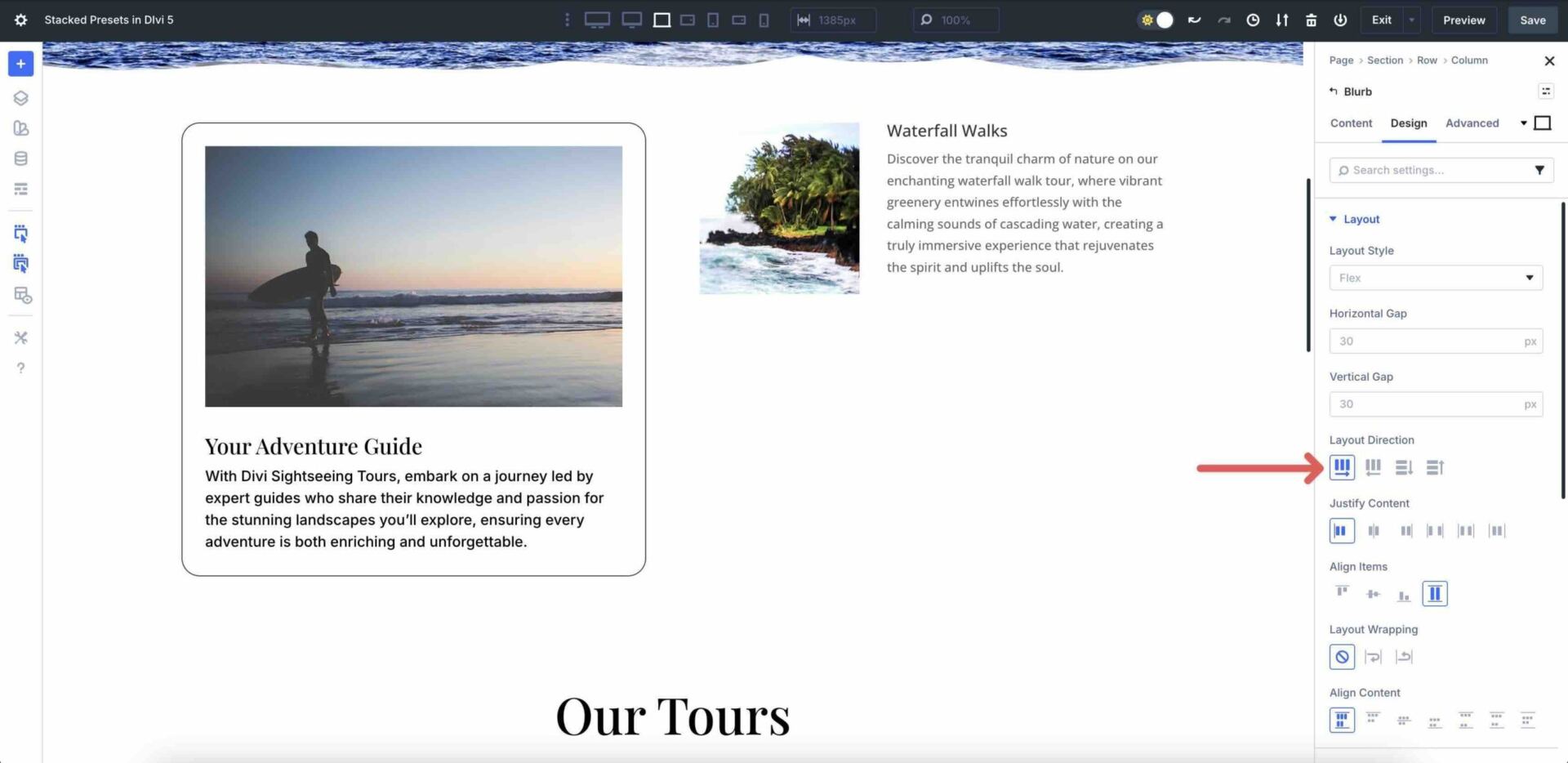Open the Layers panel in left sidebar
This screenshot has width=1568, height=763.
coord(20,97)
